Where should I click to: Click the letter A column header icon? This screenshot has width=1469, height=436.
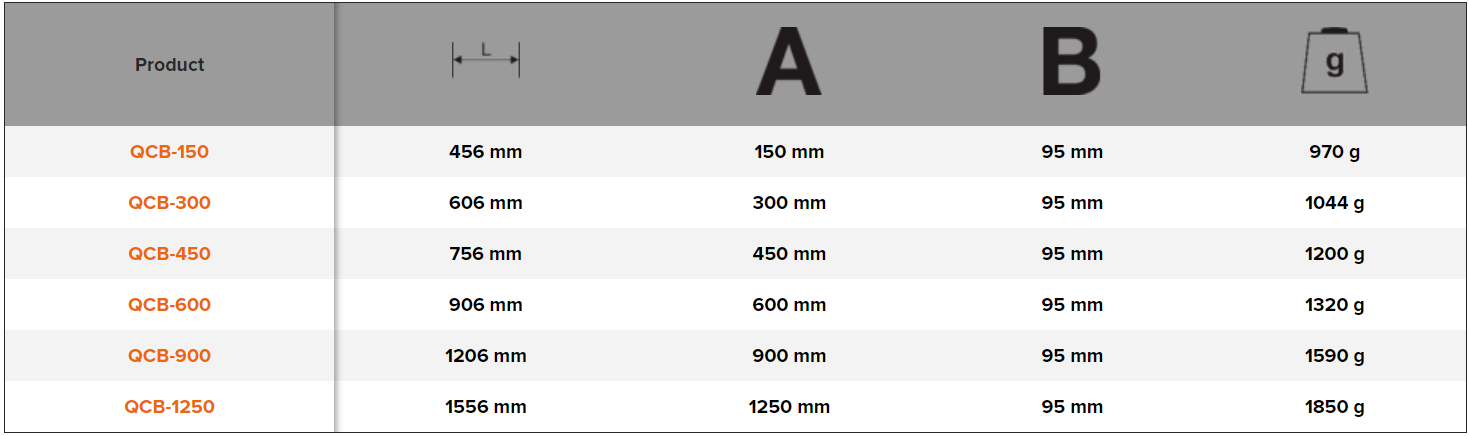(x=788, y=63)
